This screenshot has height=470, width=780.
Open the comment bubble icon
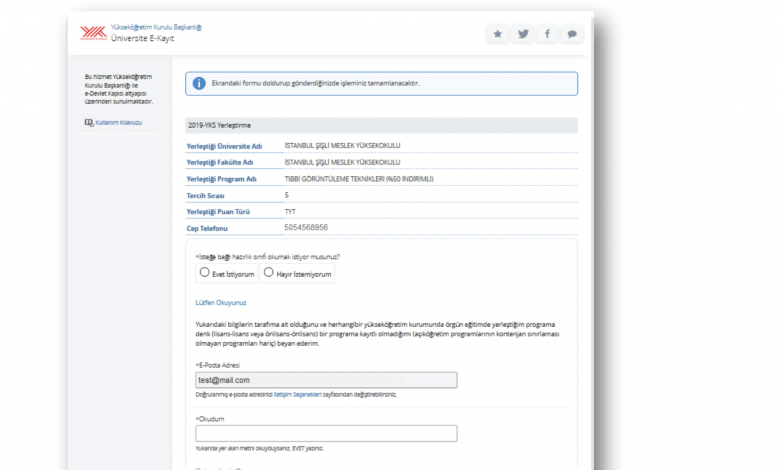coord(572,34)
